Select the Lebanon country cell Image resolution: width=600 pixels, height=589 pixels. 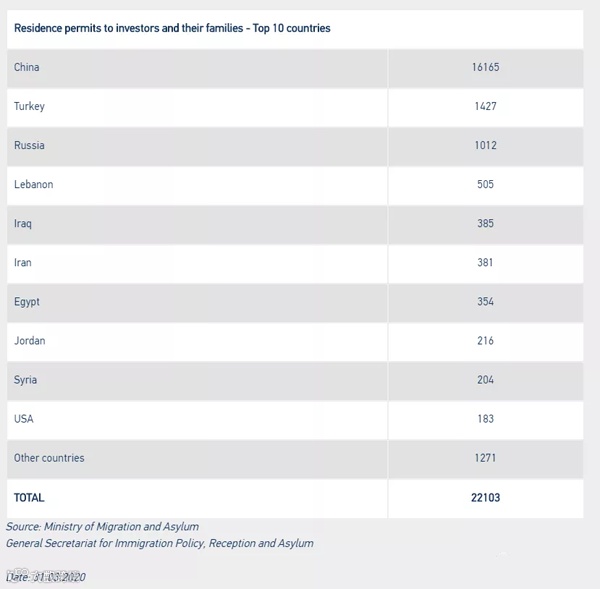point(34,184)
